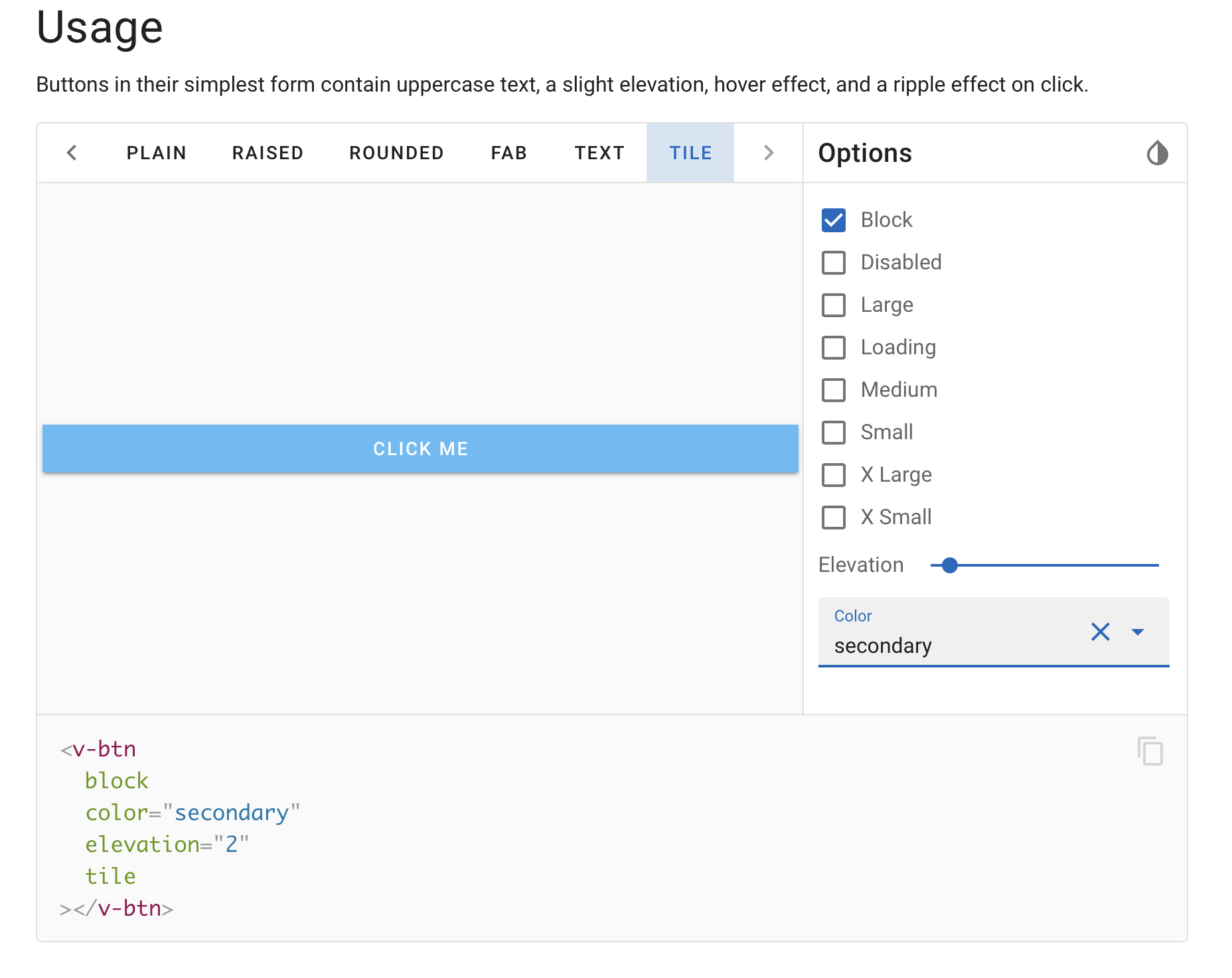Image resolution: width=1232 pixels, height=978 pixels.
Task: Open the FAB tab
Action: (508, 153)
